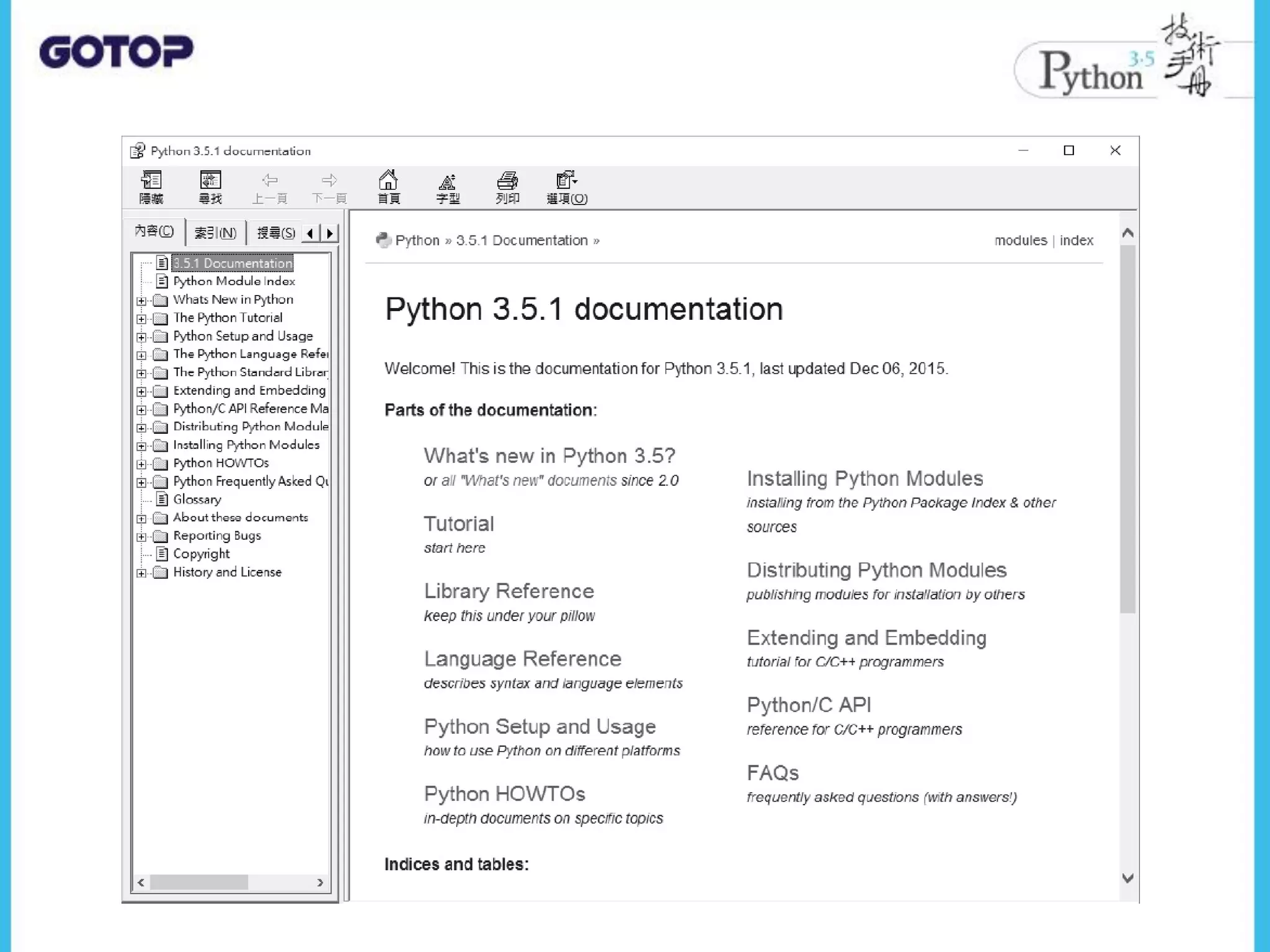Click the contents pane horizontal scrollbar thumb
This screenshot has width=1270, height=952.
coord(198,882)
